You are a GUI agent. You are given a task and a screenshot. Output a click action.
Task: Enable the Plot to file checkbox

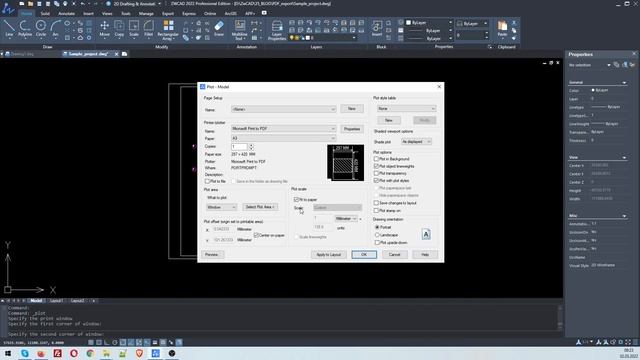tap(207, 181)
